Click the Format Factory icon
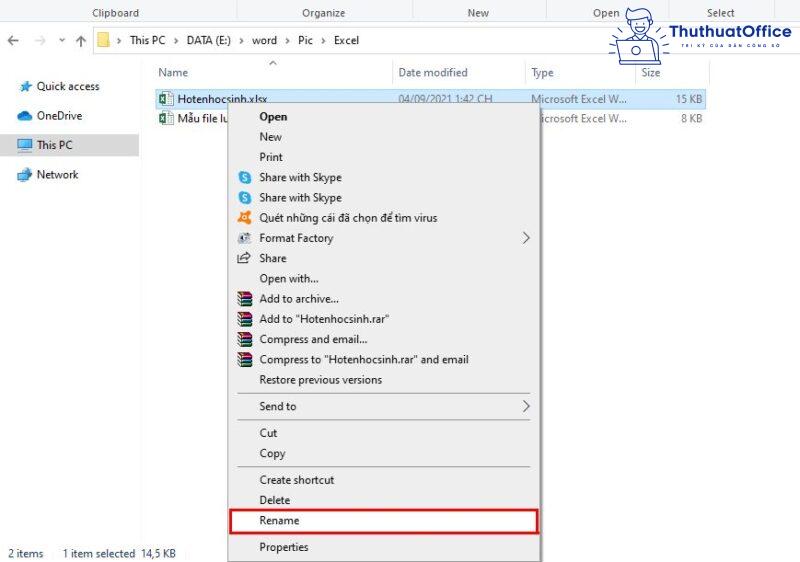 tap(245, 238)
